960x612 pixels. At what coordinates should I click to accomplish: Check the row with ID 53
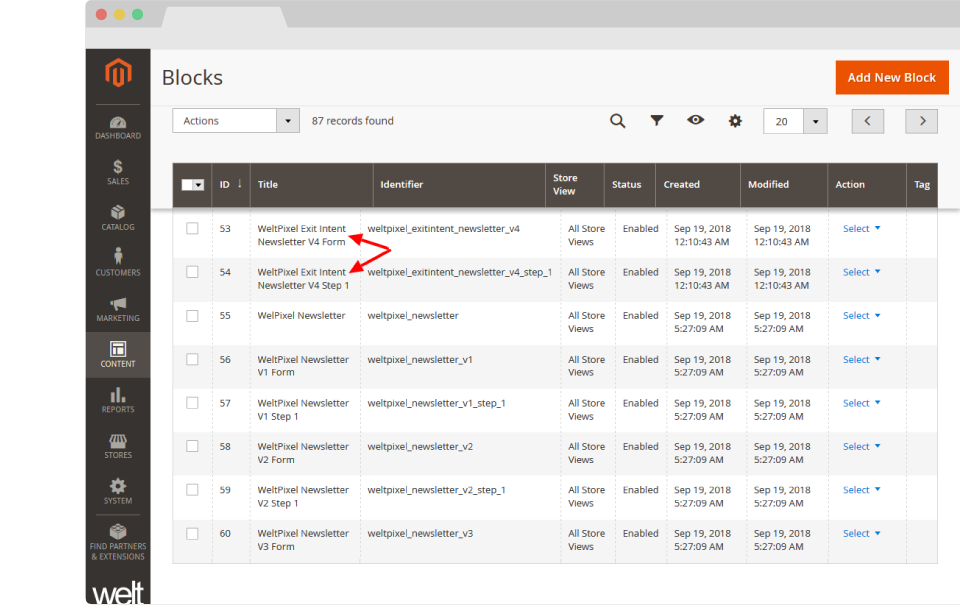(192, 229)
